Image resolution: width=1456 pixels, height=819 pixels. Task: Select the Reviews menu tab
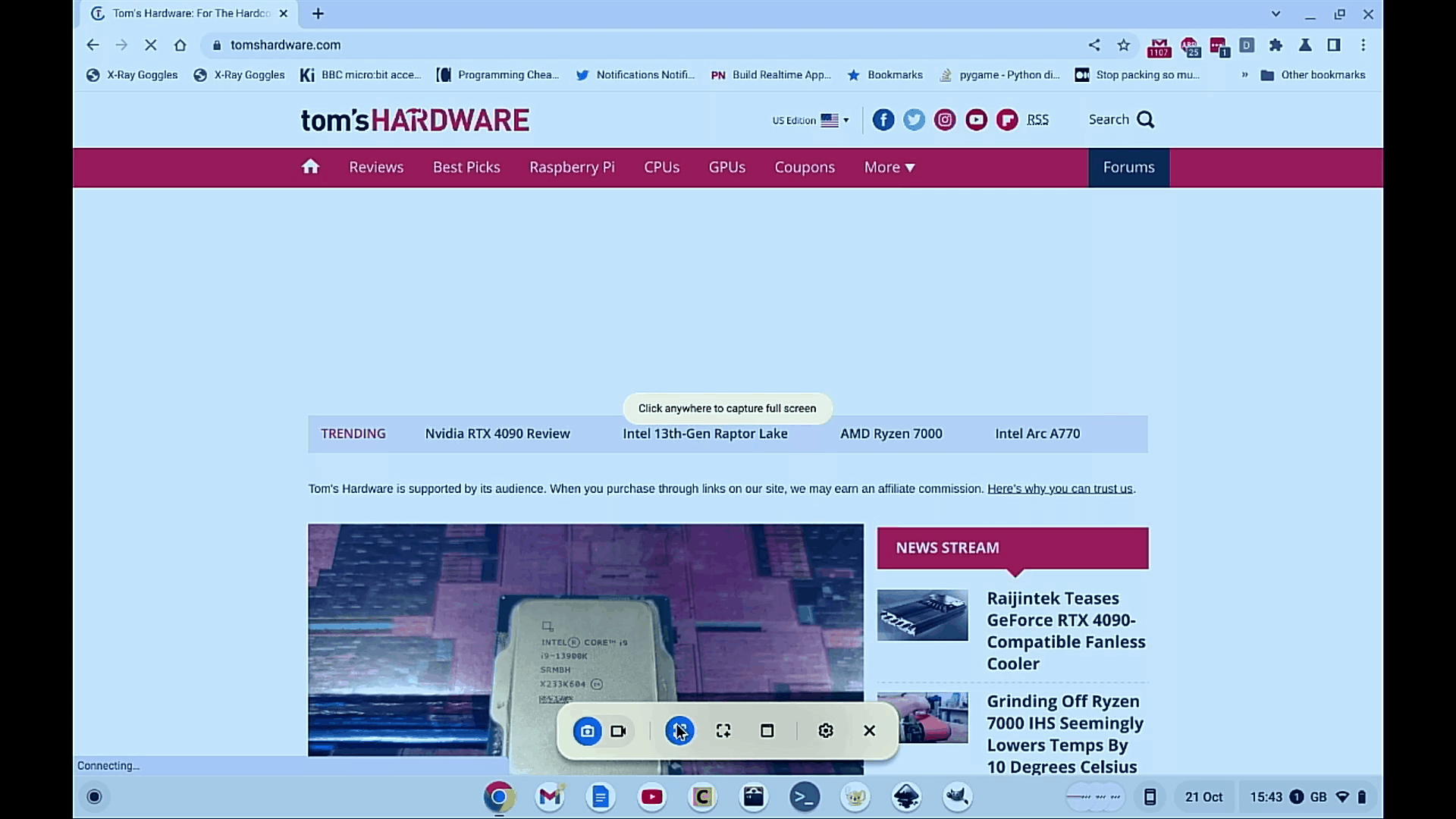(376, 167)
